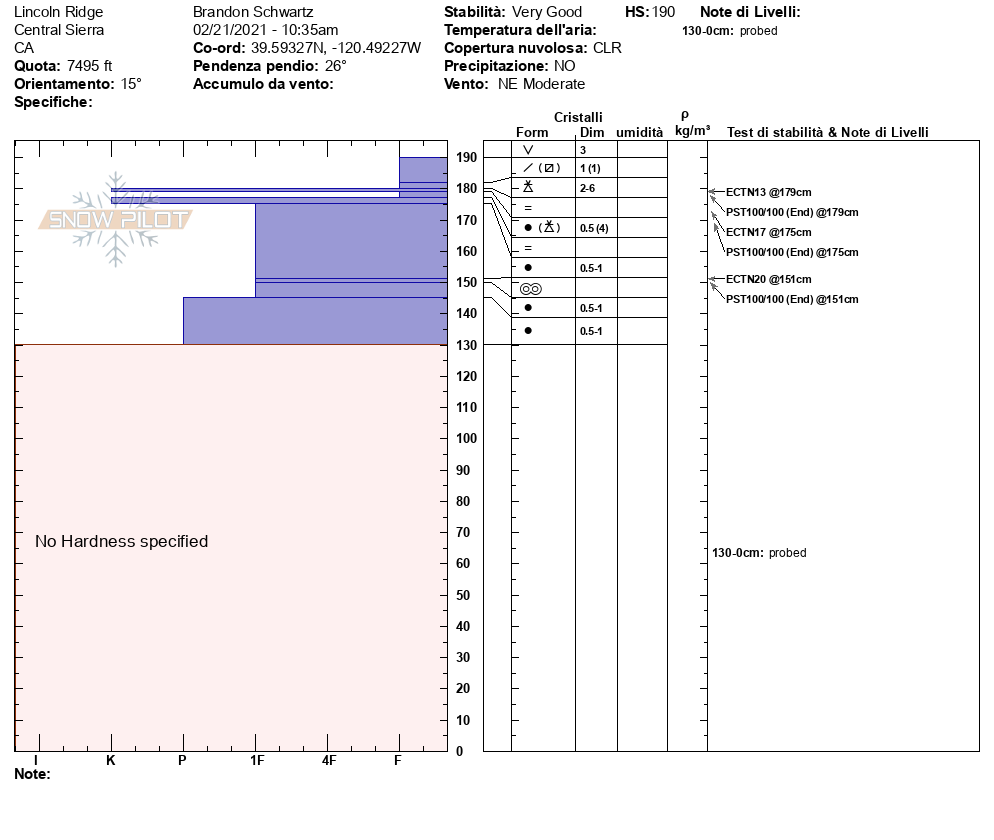This screenshot has width=994, height=840.
Task: Click the double-circle melt-freeze crust symbol
Action: click(x=530, y=288)
